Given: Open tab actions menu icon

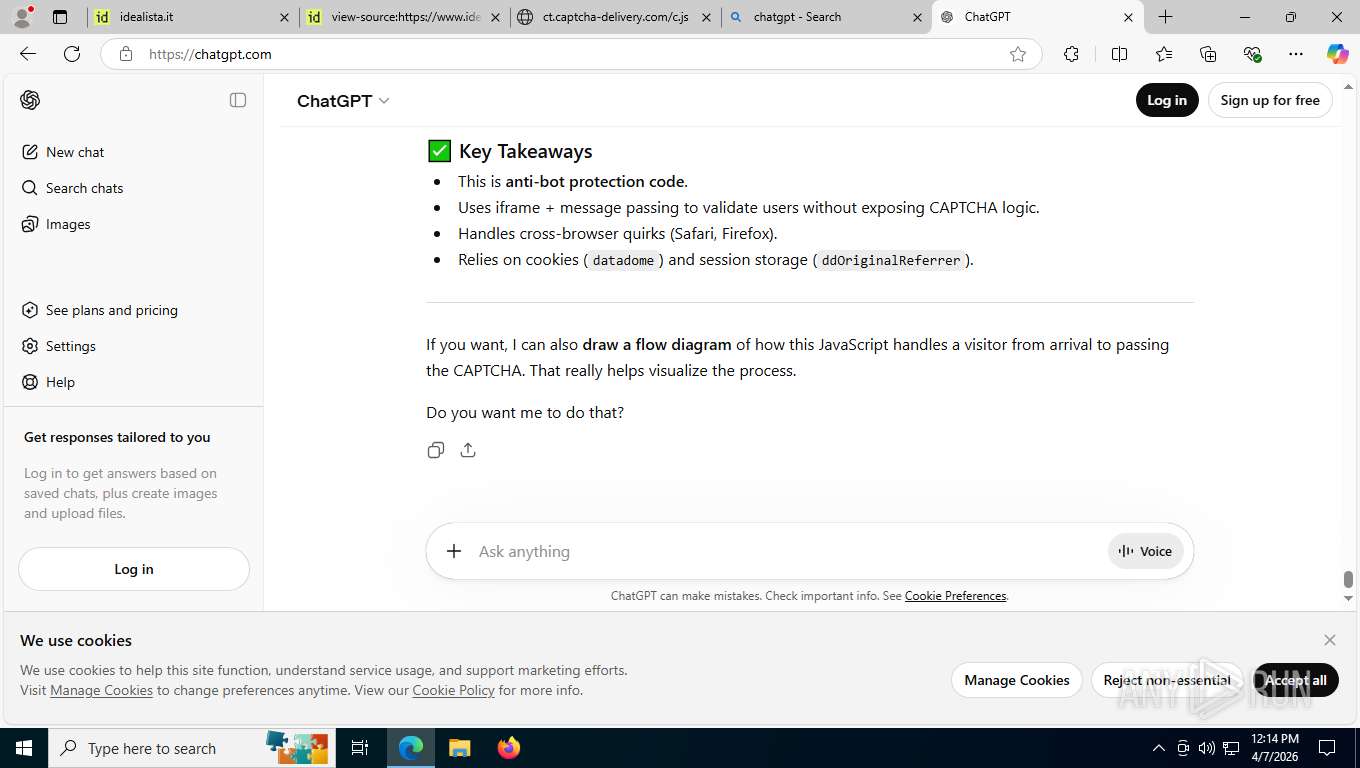Looking at the screenshot, I should tap(60, 17).
